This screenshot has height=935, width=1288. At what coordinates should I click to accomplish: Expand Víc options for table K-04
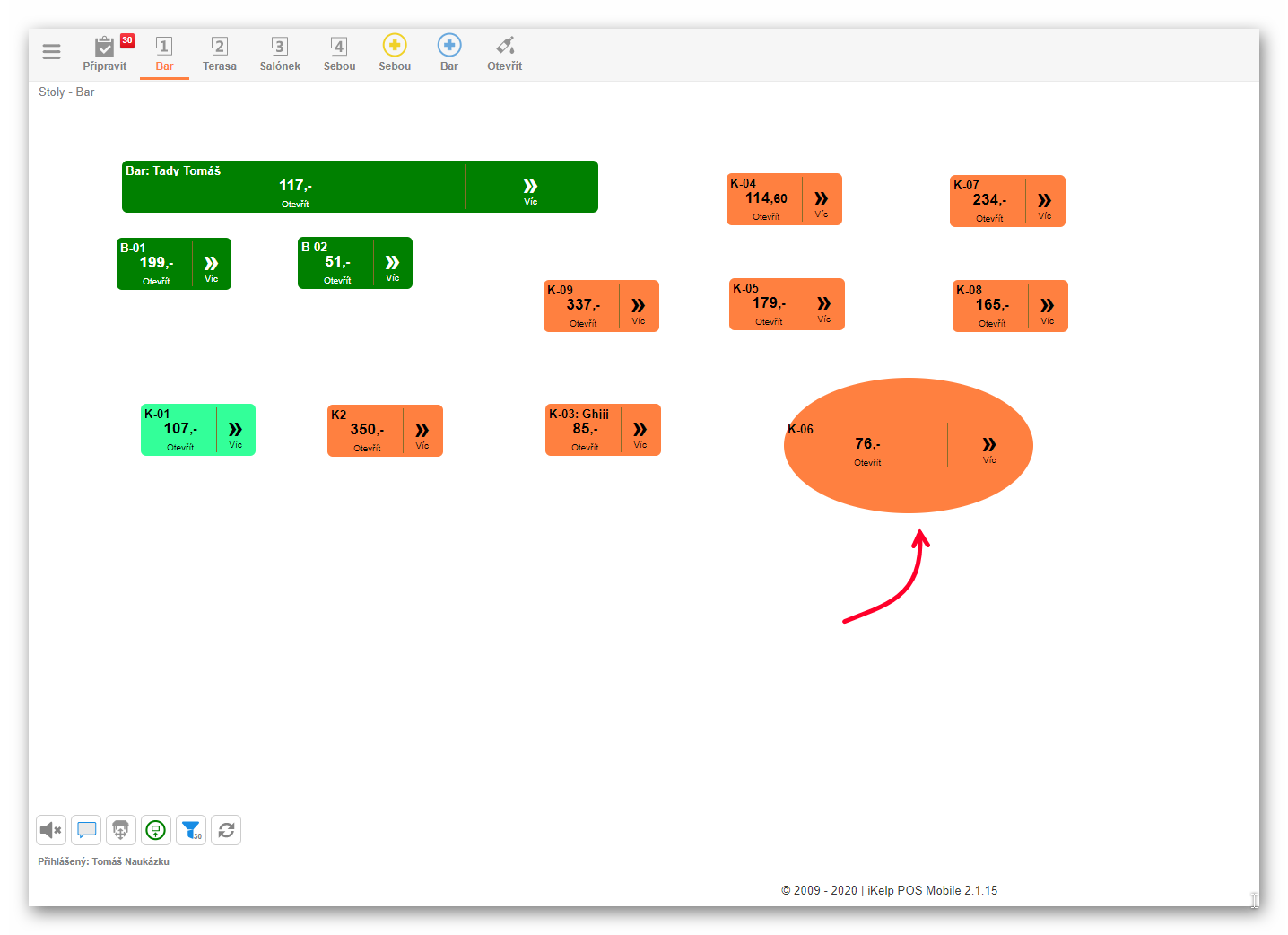pos(822,203)
